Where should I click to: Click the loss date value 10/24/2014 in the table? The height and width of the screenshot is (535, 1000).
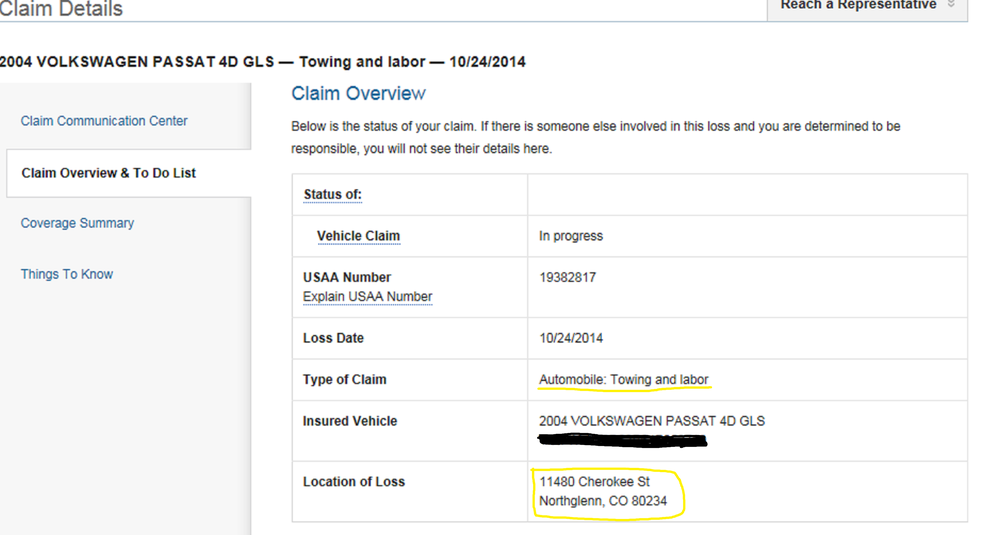coord(571,338)
